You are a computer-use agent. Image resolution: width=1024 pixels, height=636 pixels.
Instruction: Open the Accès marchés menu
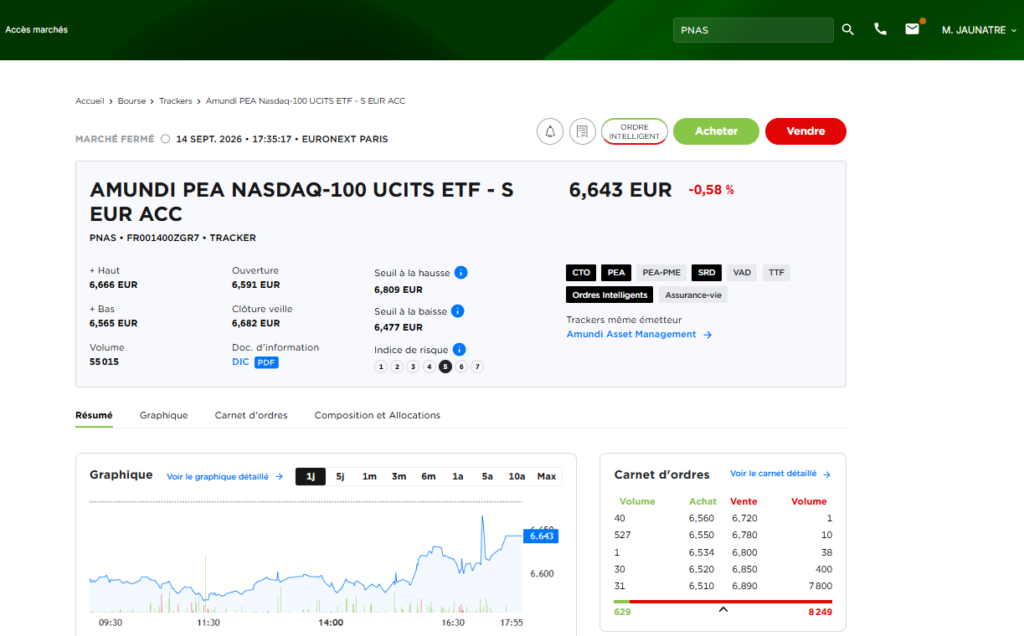[x=37, y=29]
